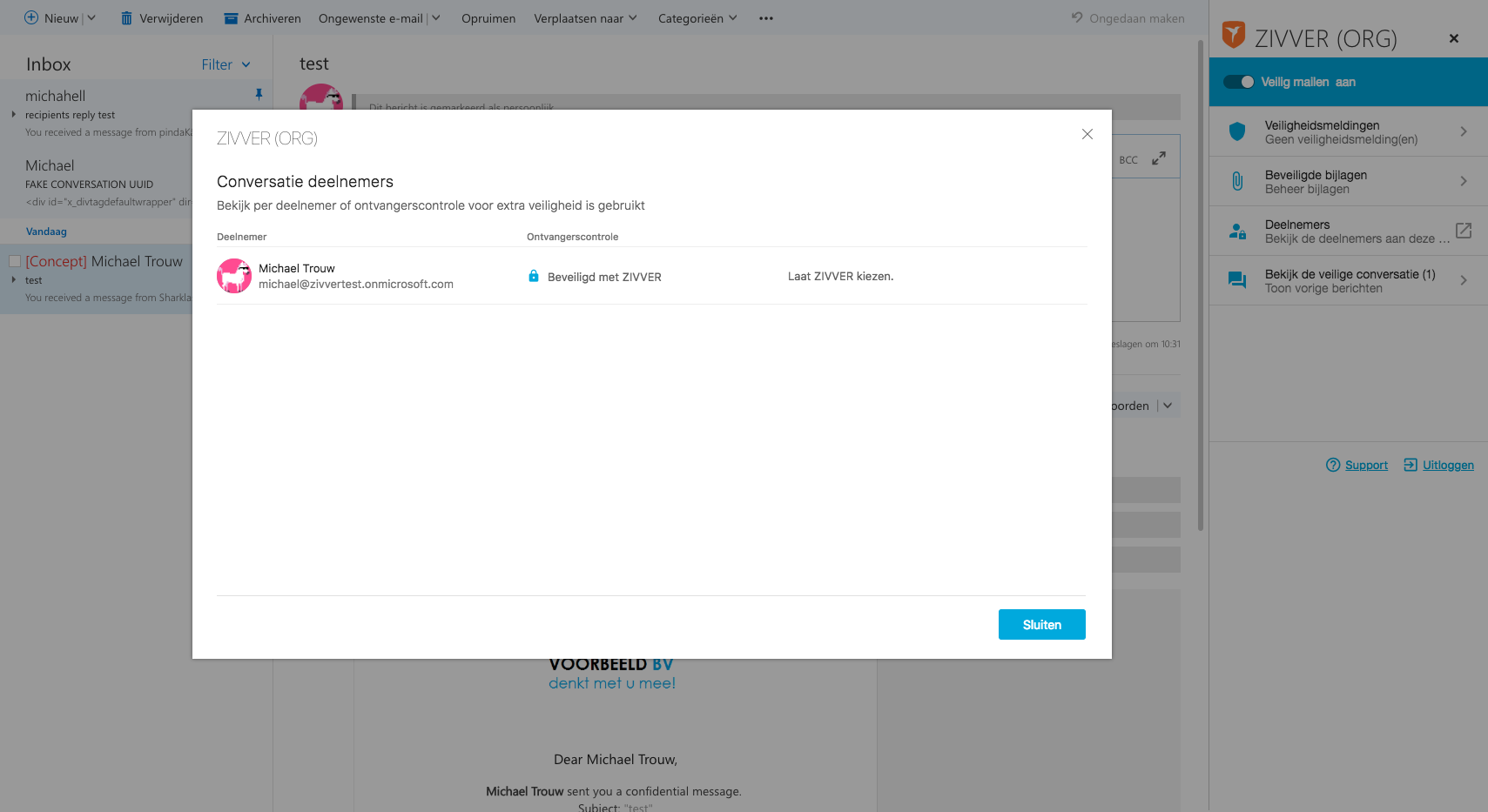Click the veilige conversatie chat icon
This screenshot has height=812, width=1488.
coord(1237,280)
